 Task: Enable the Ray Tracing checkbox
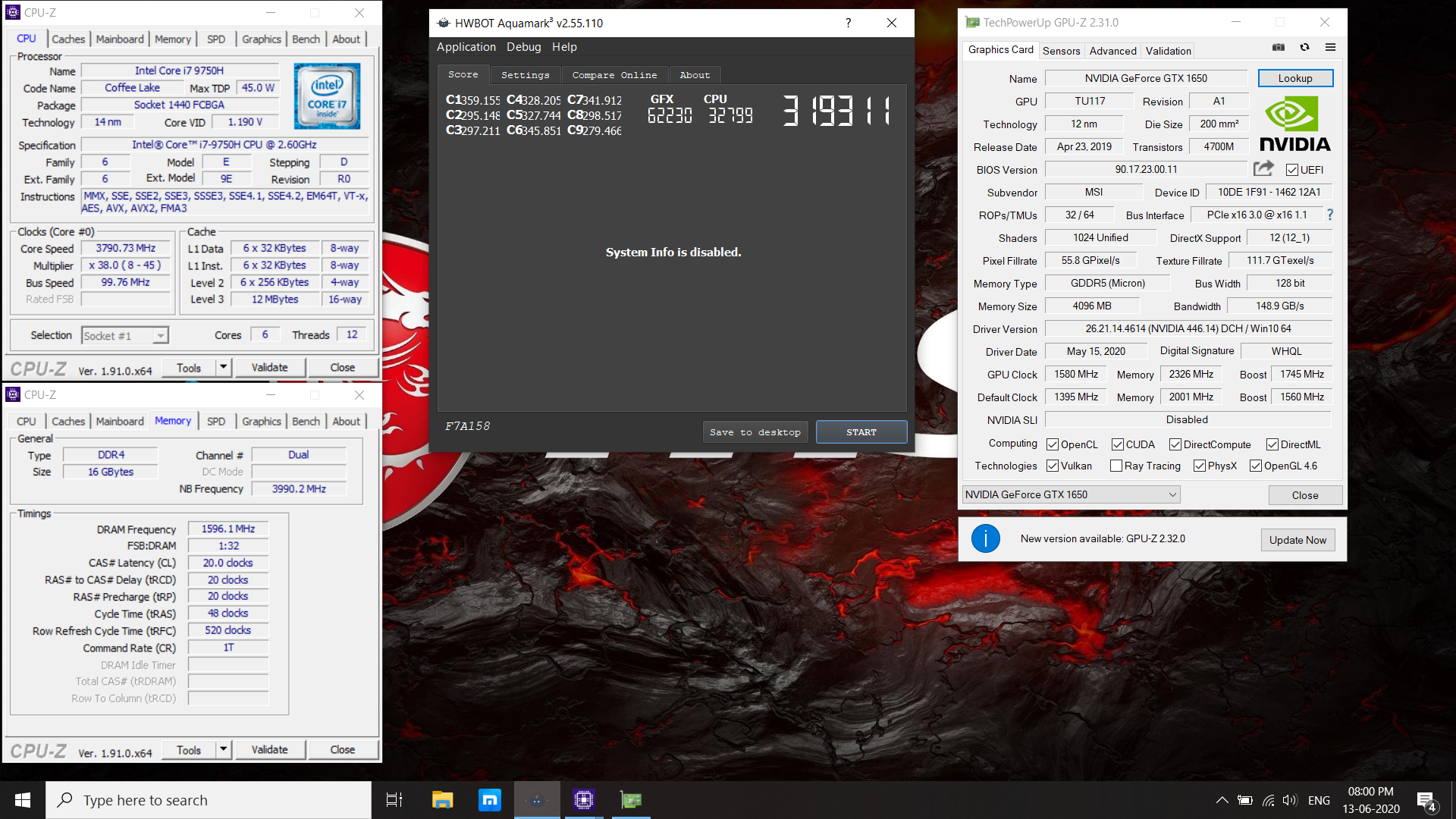[x=1116, y=466]
